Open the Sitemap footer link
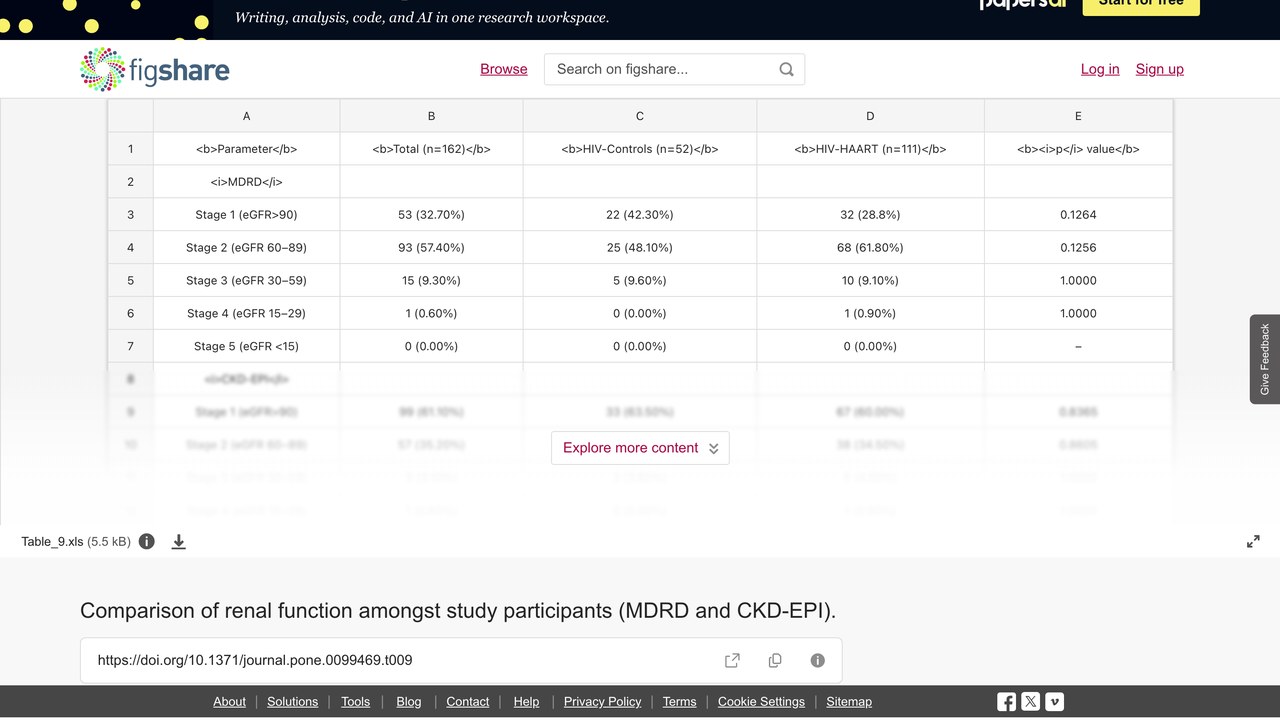Viewport: 1280px width, 720px height. (849, 702)
